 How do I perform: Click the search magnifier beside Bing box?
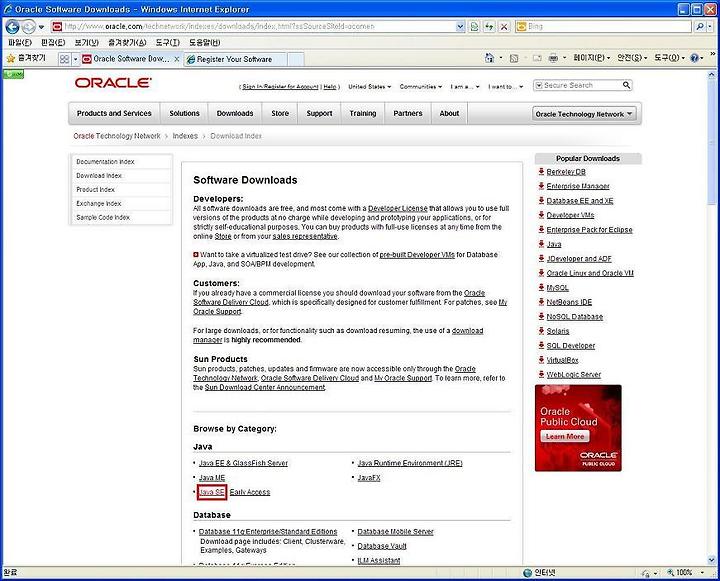click(x=699, y=27)
